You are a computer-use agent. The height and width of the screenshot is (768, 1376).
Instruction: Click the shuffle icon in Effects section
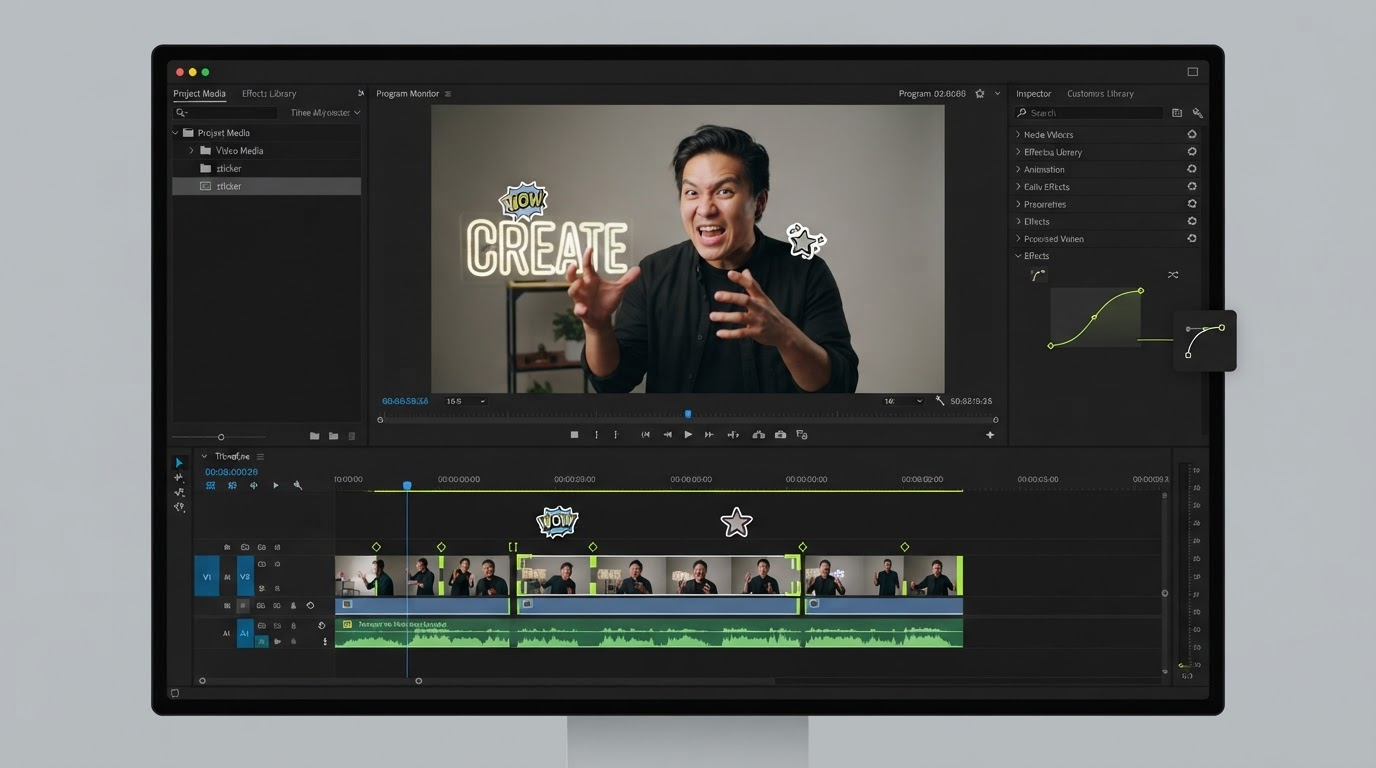[x=1173, y=275]
